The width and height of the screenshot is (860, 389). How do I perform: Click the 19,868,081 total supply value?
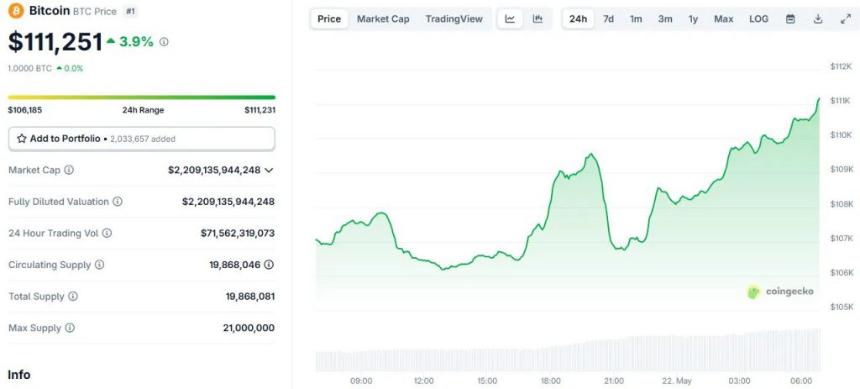[x=250, y=296]
